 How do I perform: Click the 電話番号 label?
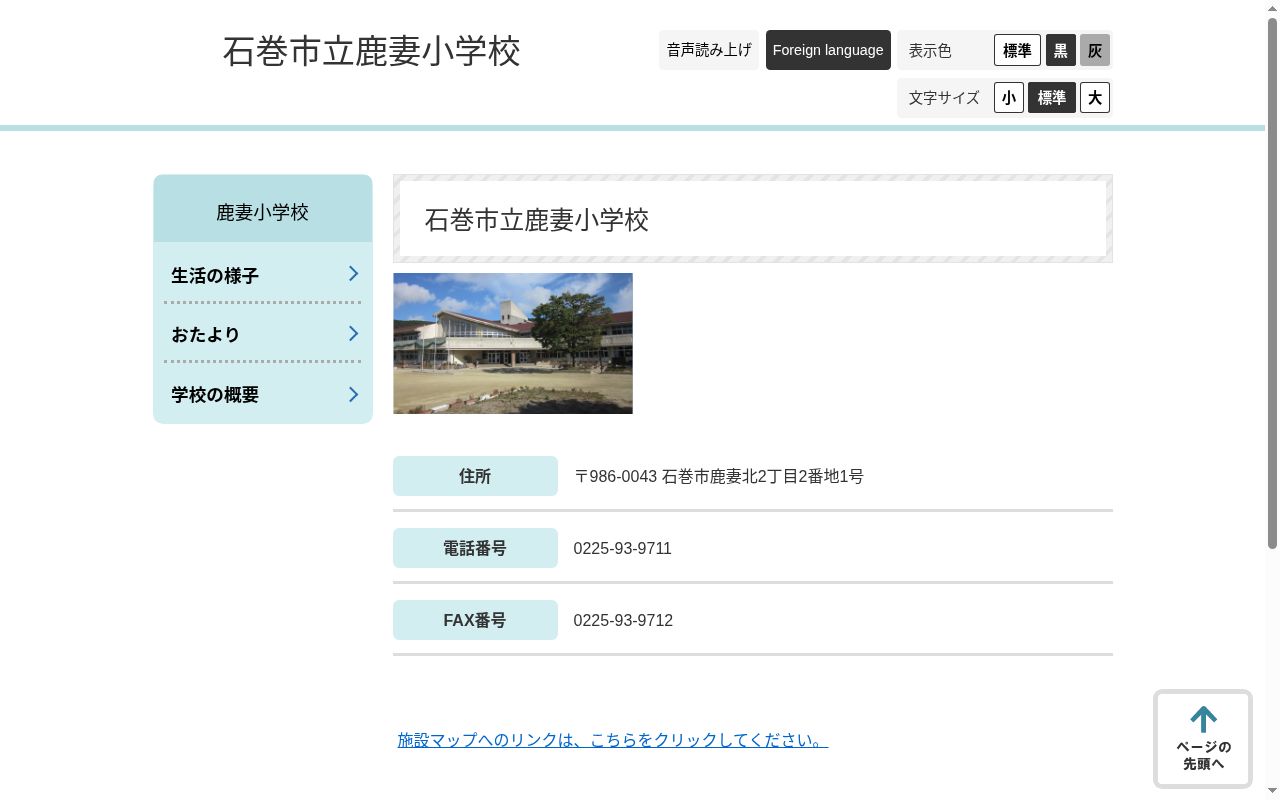[x=475, y=548]
